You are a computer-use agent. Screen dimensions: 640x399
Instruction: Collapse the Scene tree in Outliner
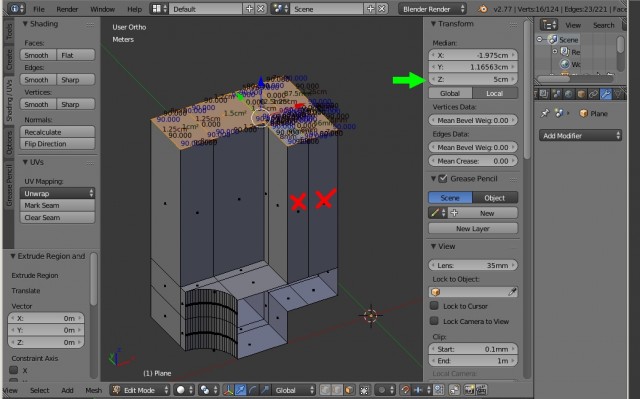(x=540, y=39)
